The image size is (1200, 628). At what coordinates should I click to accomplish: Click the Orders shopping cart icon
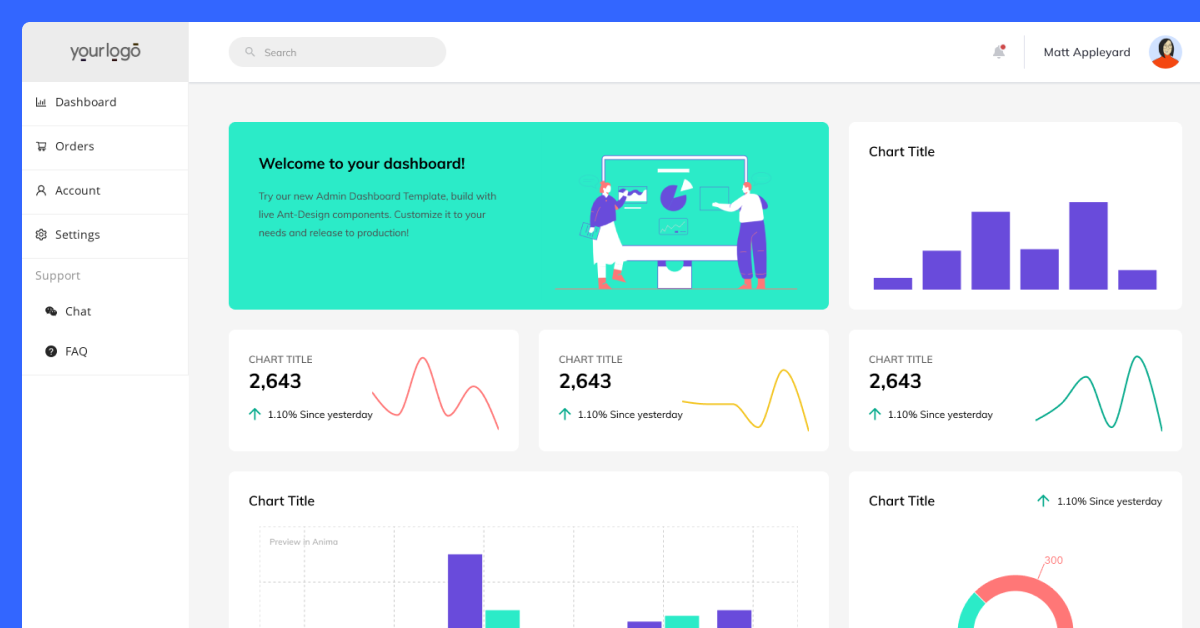tap(41, 146)
